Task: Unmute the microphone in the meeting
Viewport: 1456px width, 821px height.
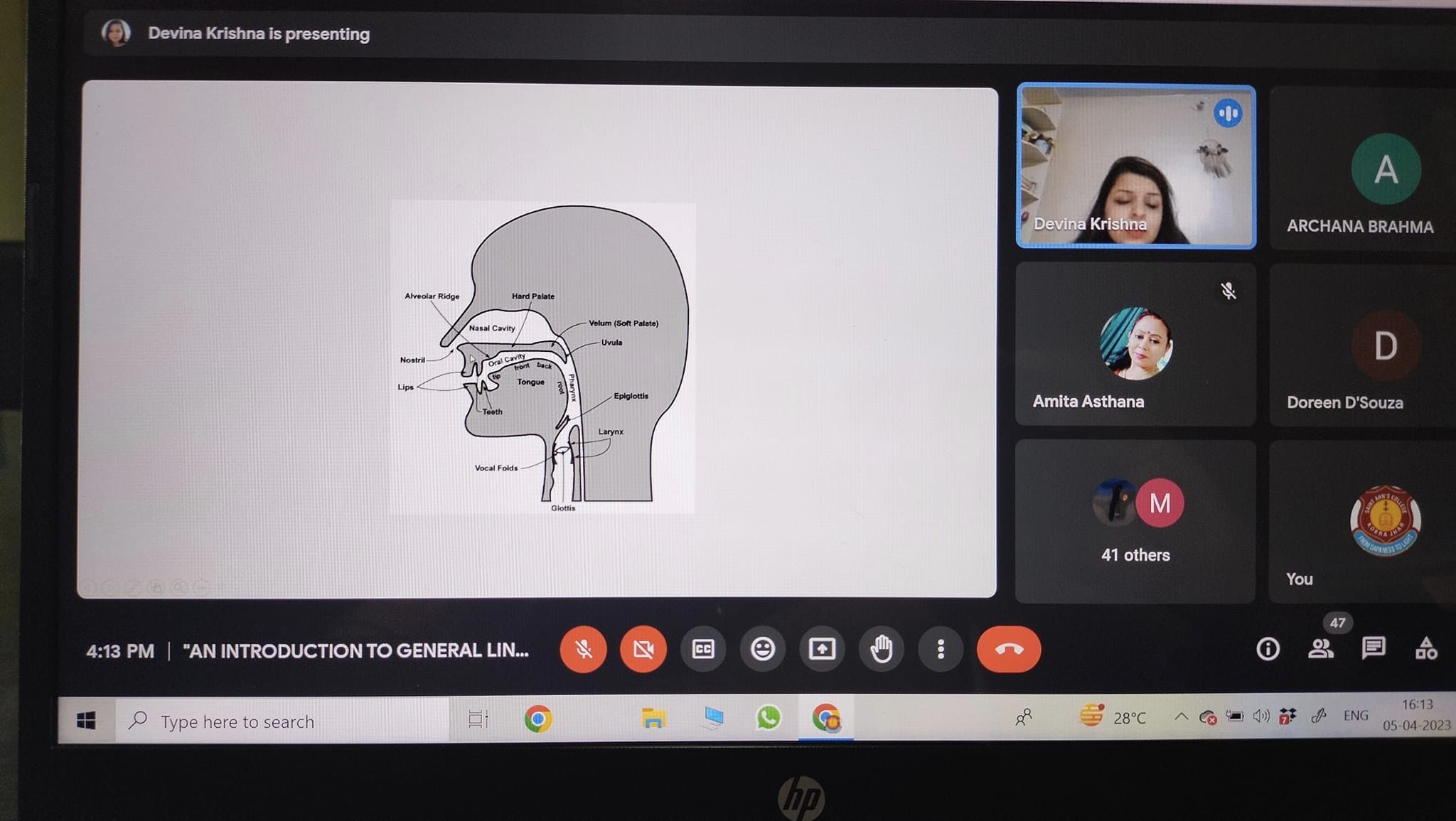Action: pos(583,649)
